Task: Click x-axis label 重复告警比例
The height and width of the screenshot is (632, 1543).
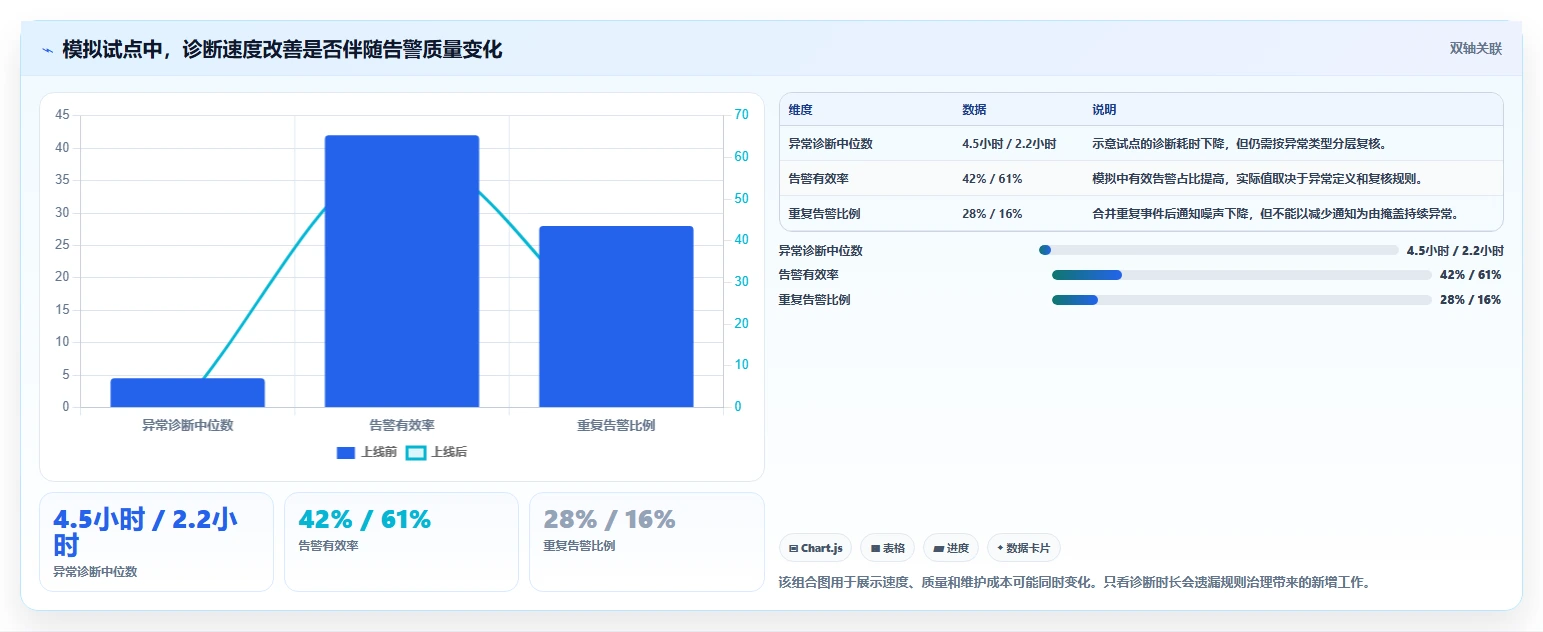Action: pyautogui.click(x=616, y=425)
